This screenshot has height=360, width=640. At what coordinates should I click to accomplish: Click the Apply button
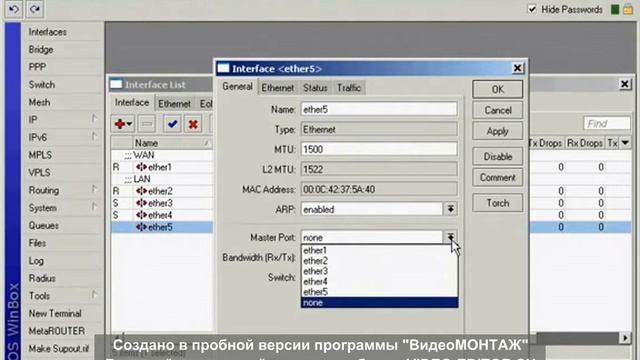(498, 131)
